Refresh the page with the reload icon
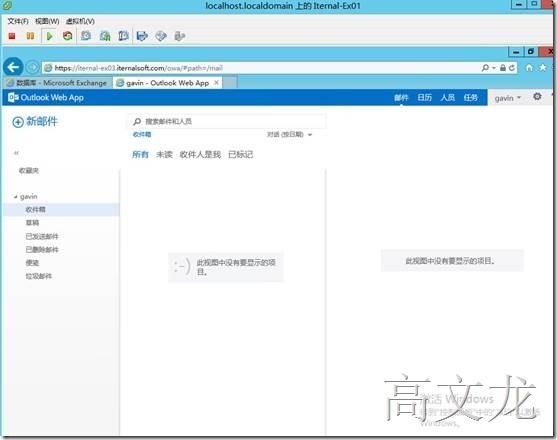This screenshot has height=440, width=557. pyautogui.click(x=512, y=67)
